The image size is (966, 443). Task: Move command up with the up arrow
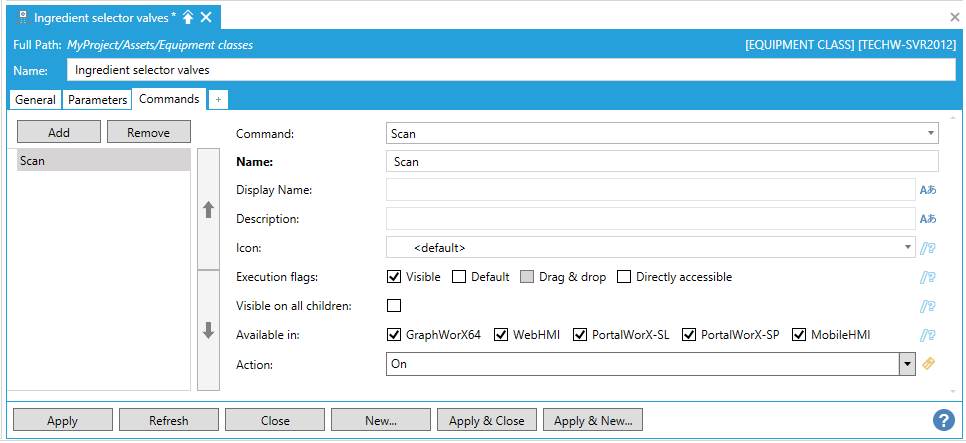208,210
